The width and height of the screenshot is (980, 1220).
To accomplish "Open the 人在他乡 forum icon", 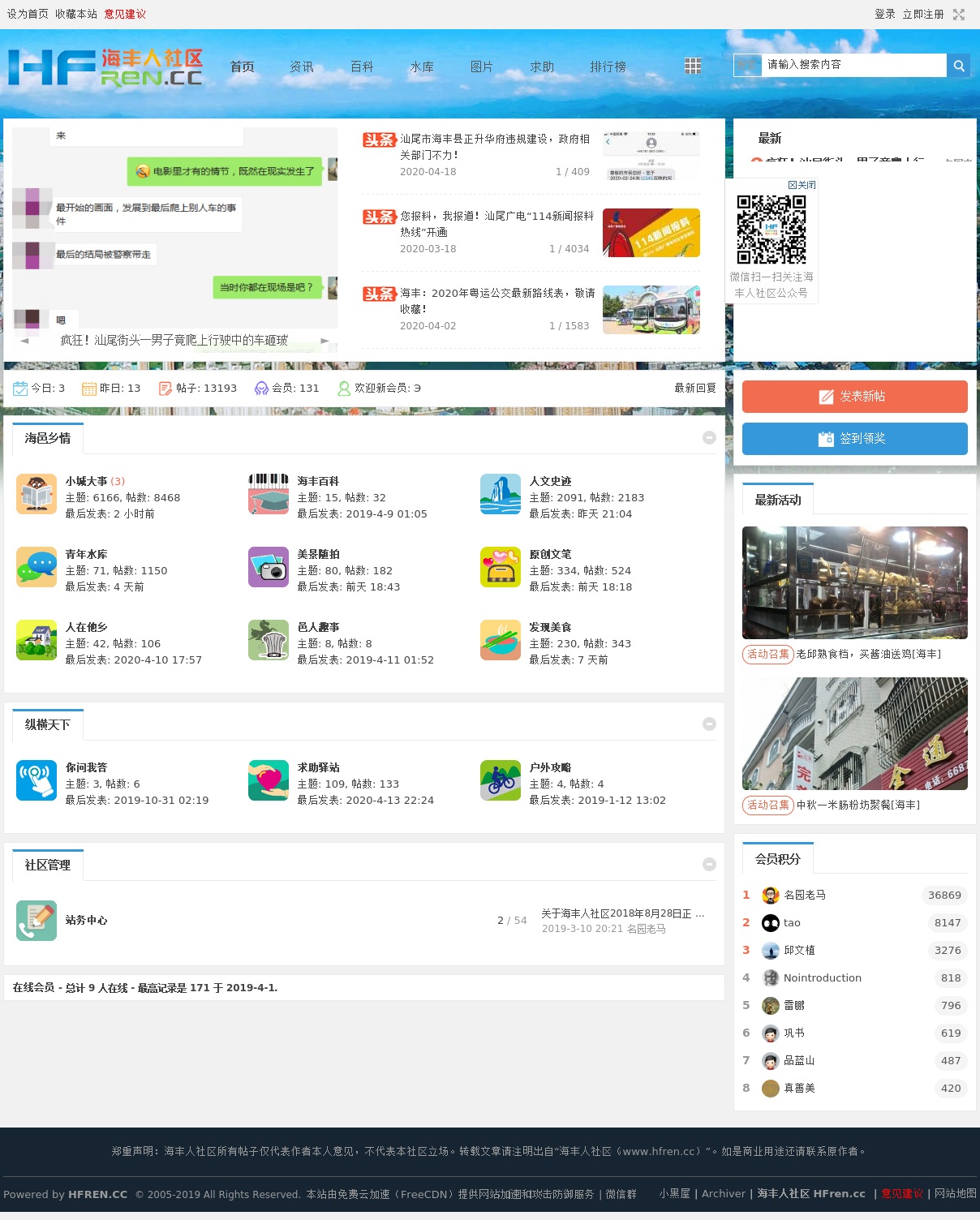I will pos(37,640).
